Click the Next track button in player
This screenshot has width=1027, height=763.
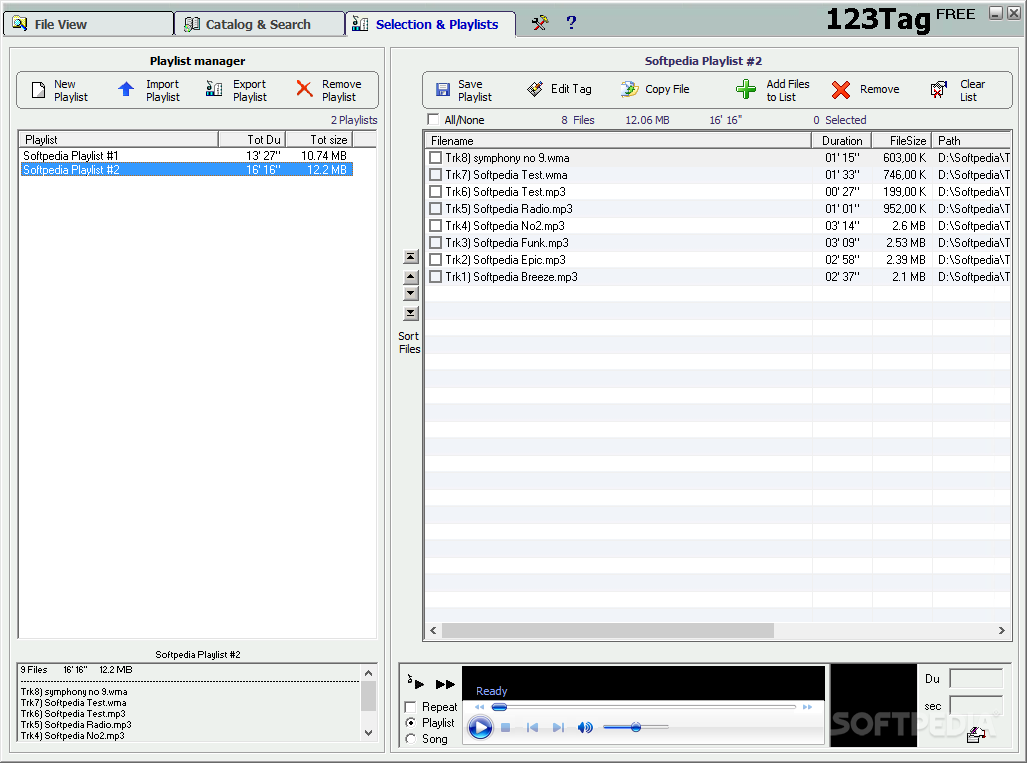coord(558,728)
